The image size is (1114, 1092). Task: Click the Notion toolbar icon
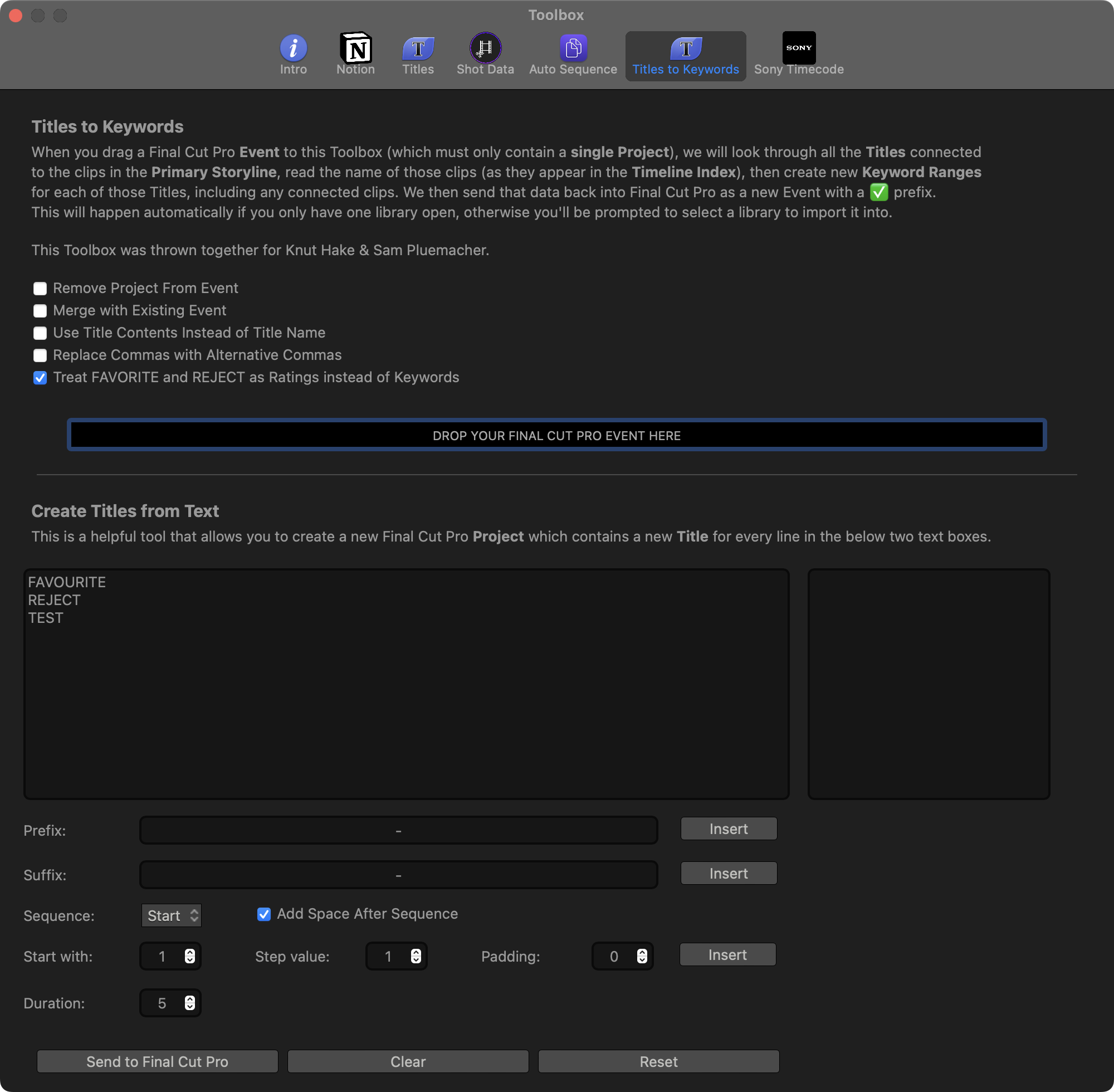[355, 48]
